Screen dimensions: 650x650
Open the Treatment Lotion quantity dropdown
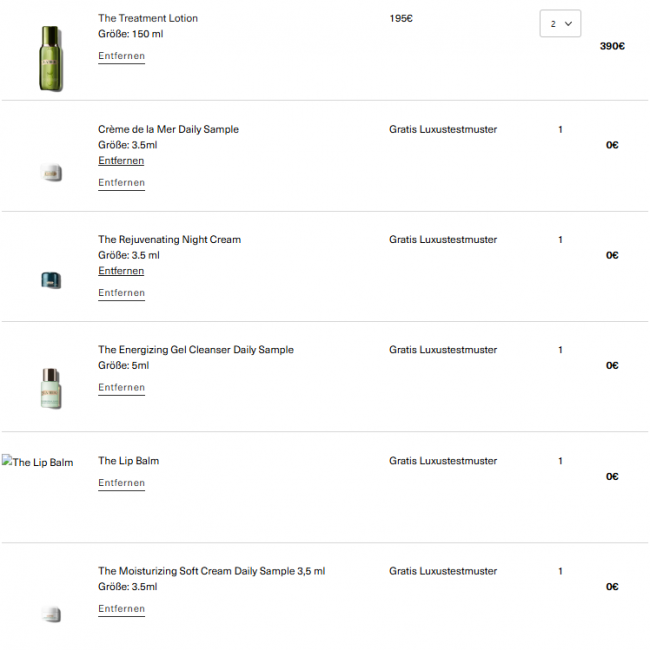click(x=560, y=24)
